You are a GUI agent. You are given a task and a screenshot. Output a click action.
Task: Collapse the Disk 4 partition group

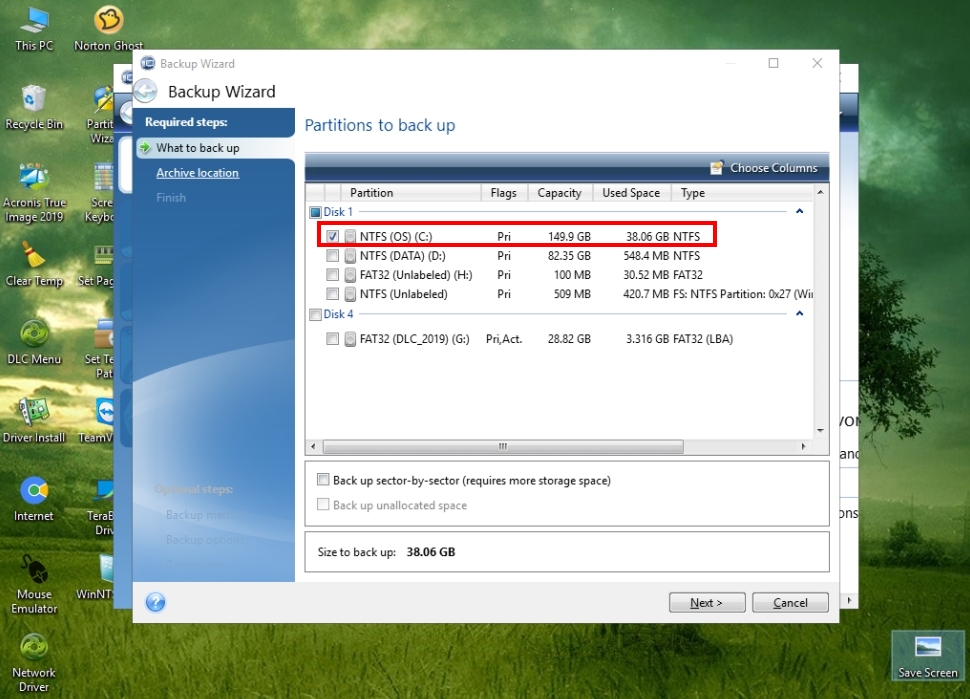tap(799, 314)
